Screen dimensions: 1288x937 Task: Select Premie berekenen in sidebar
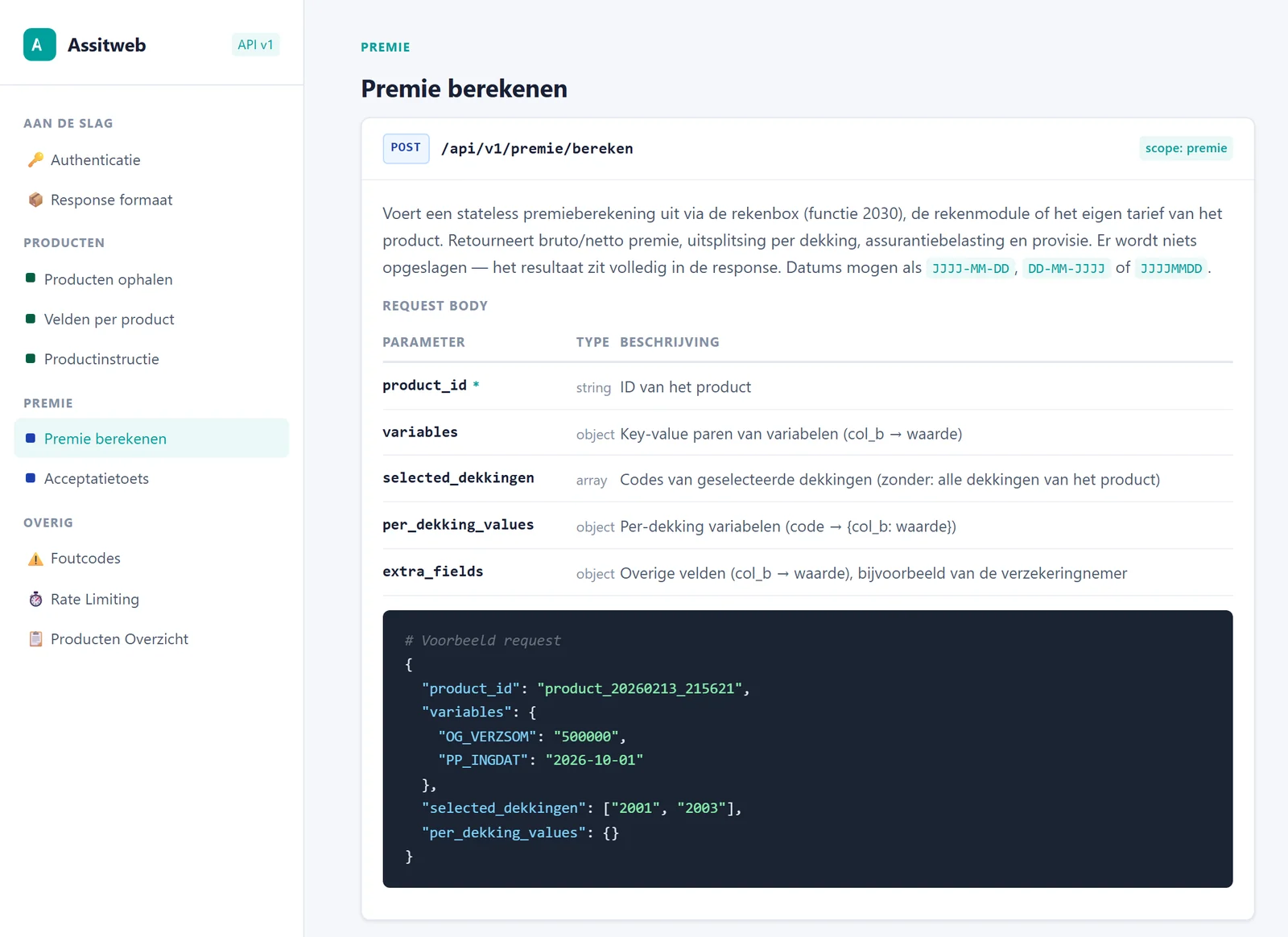click(x=151, y=439)
